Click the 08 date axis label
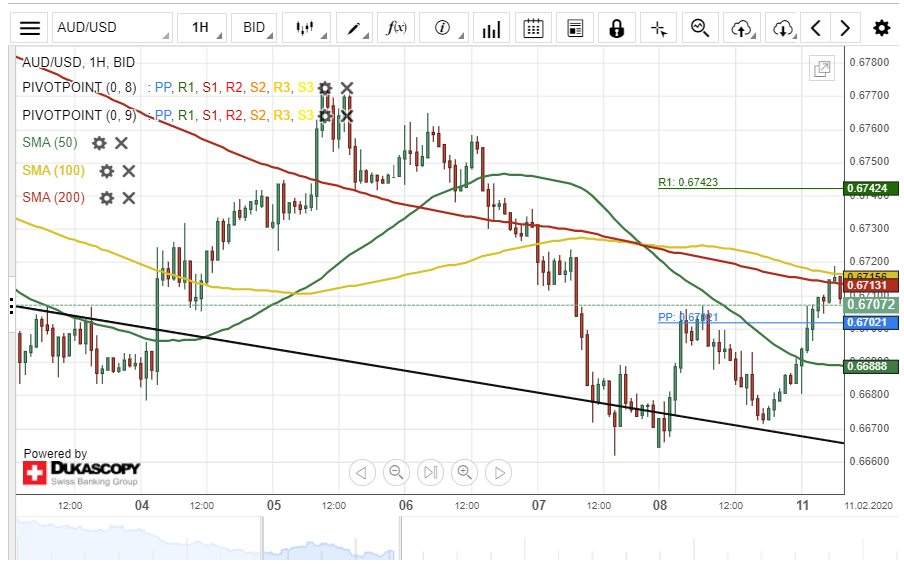The height and width of the screenshot is (568, 904). coord(660,506)
